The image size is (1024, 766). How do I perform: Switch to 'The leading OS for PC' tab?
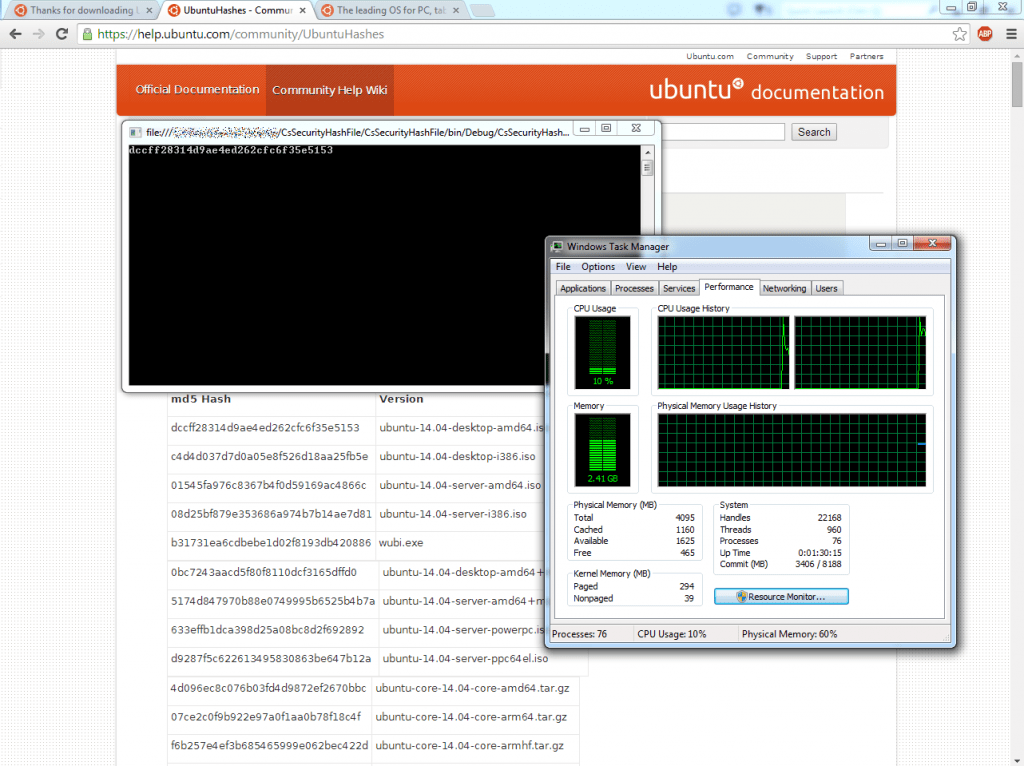(x=391, y=10)
